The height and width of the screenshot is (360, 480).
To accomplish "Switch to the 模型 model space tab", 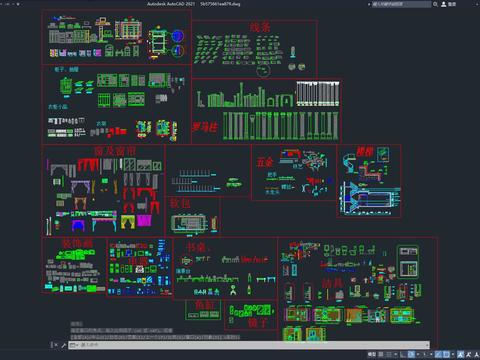I will (372, 354).
